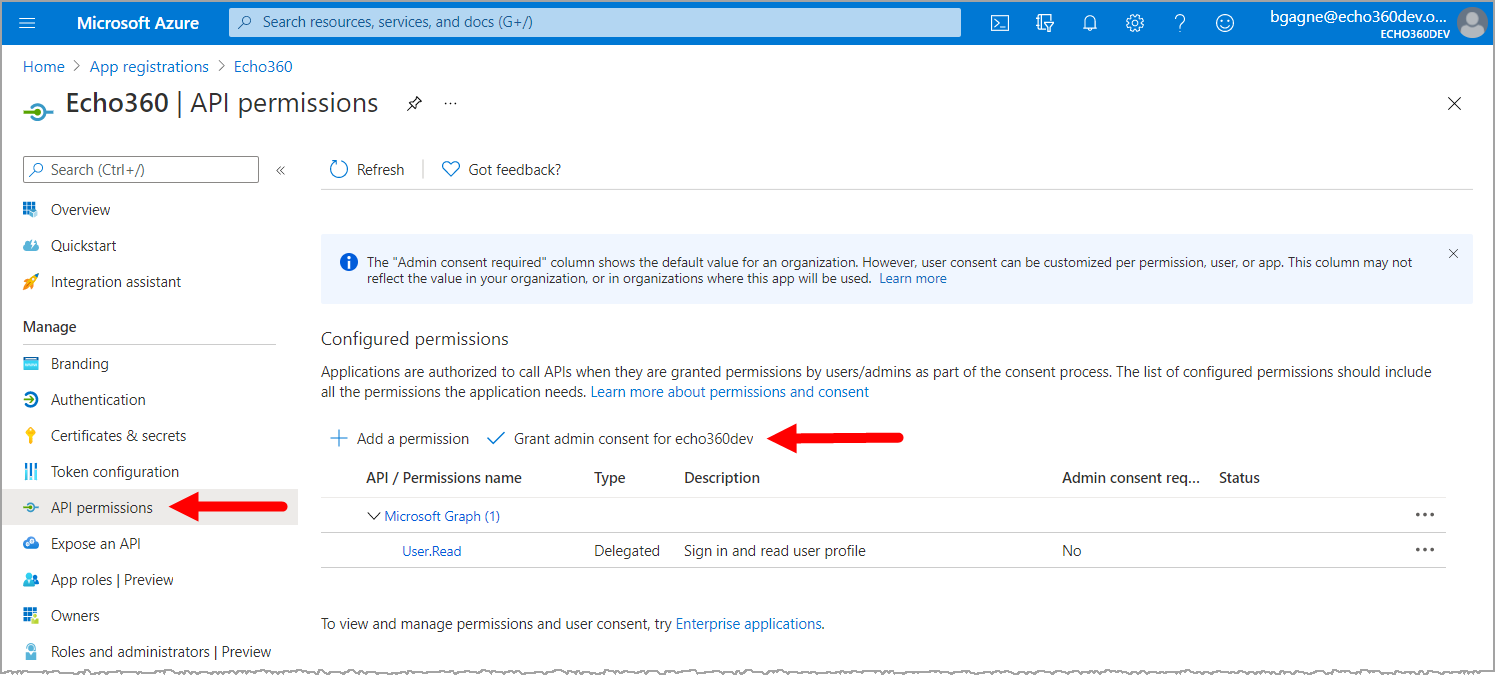Click the Refresh icon in the toolbar
This screenshot has height=677, width=1495.
tap(339, 170)
